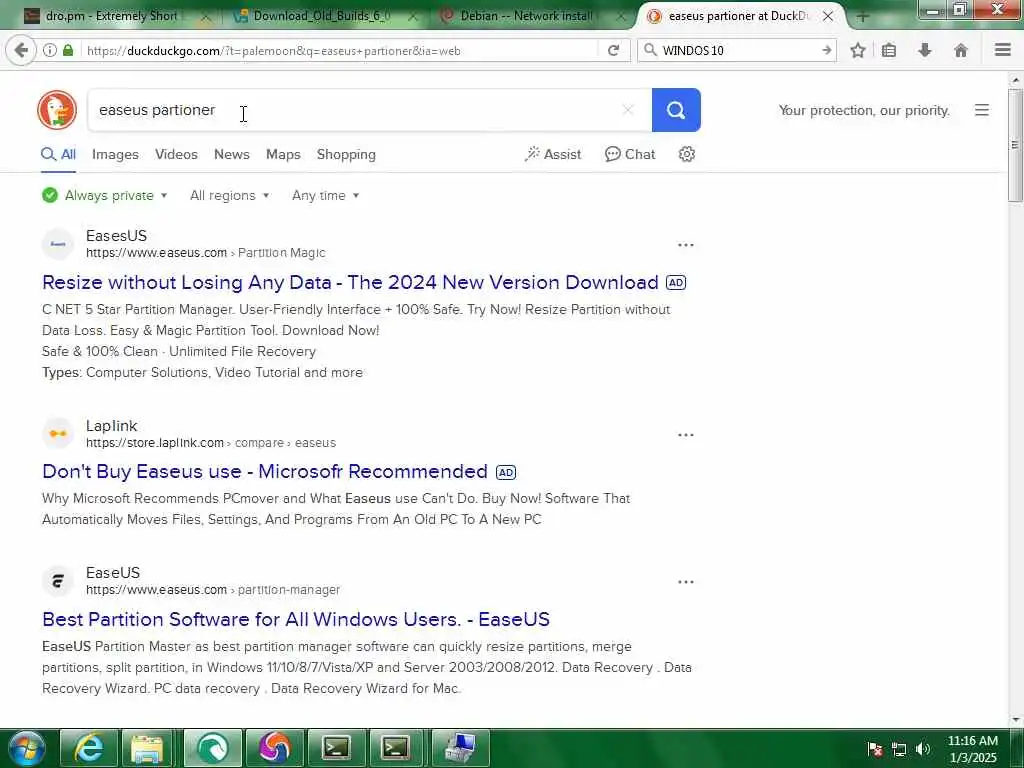Viewport: 1024px width, 768px height.
Task: Open the Chat button
Action: click(630, 154)
